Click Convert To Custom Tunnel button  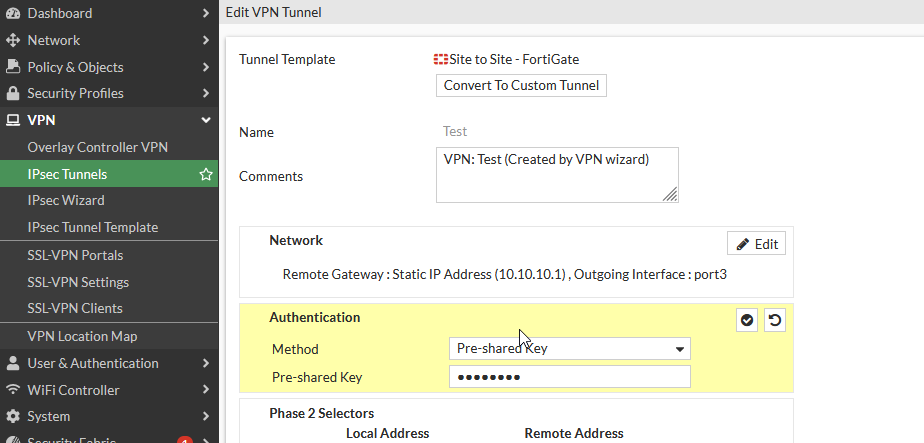tap(521, 85)
